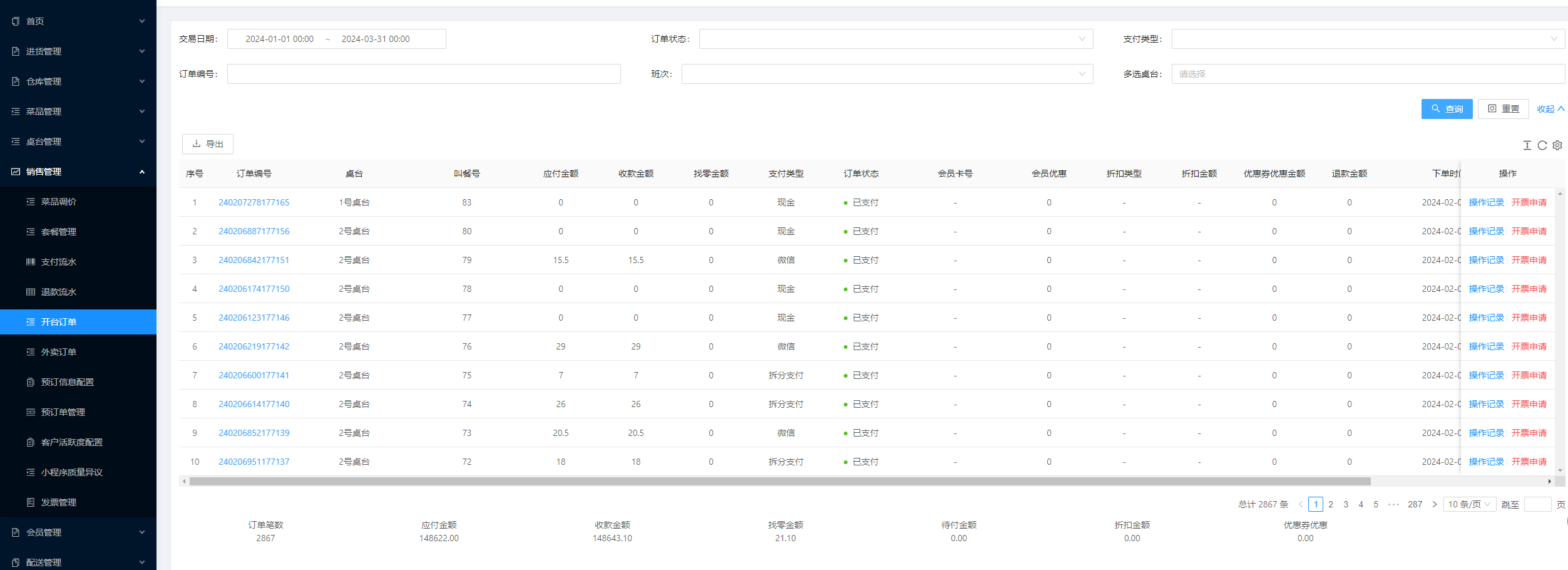Click the 菜品管理 sidebar icon

(16, 111)
